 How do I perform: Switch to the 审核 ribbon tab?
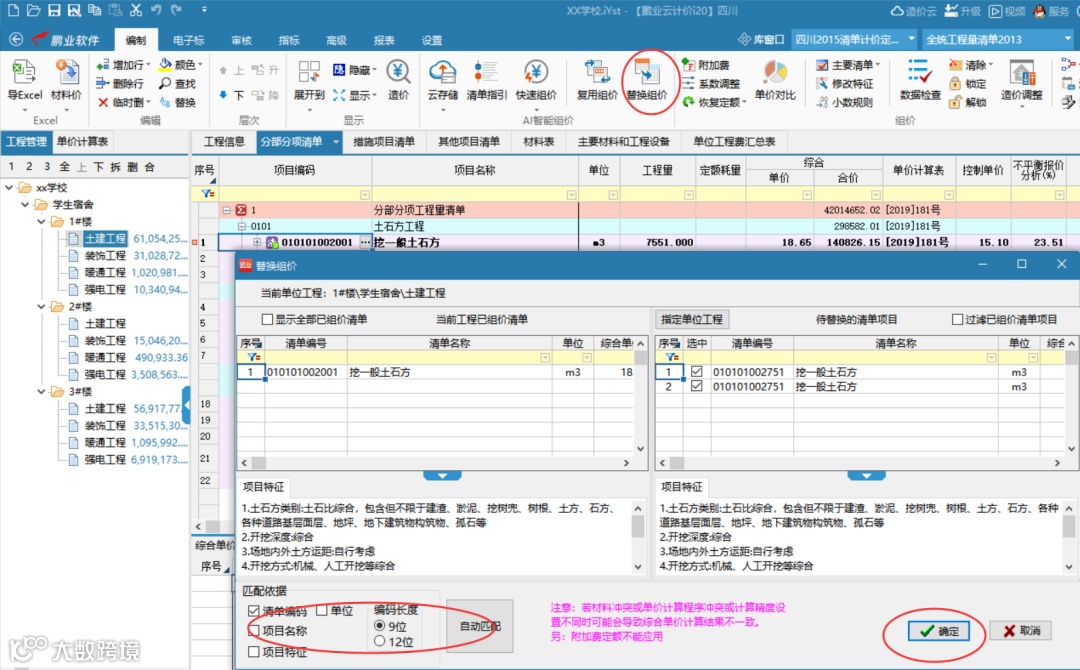(x=241, y=40)
